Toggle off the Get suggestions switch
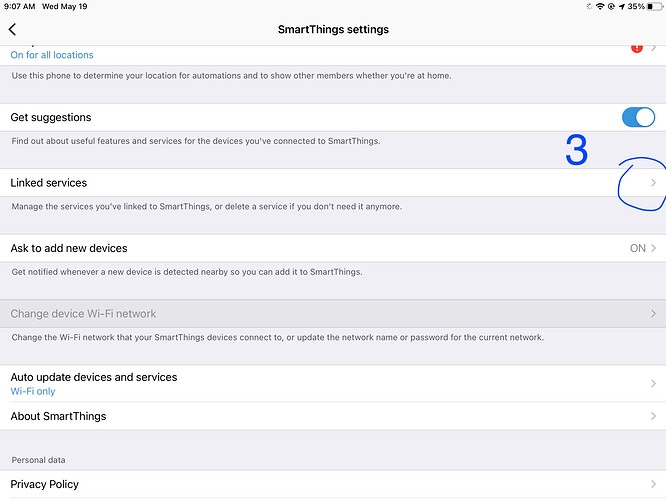The width and height of the screenshot is (666, 500). [638, 117]
